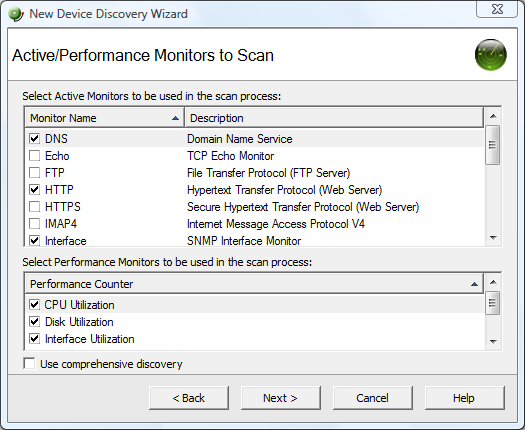Screen dimensions: 525x430
Task: Select the 'Interface Utilization' row label
Action: tap(90, 339)
